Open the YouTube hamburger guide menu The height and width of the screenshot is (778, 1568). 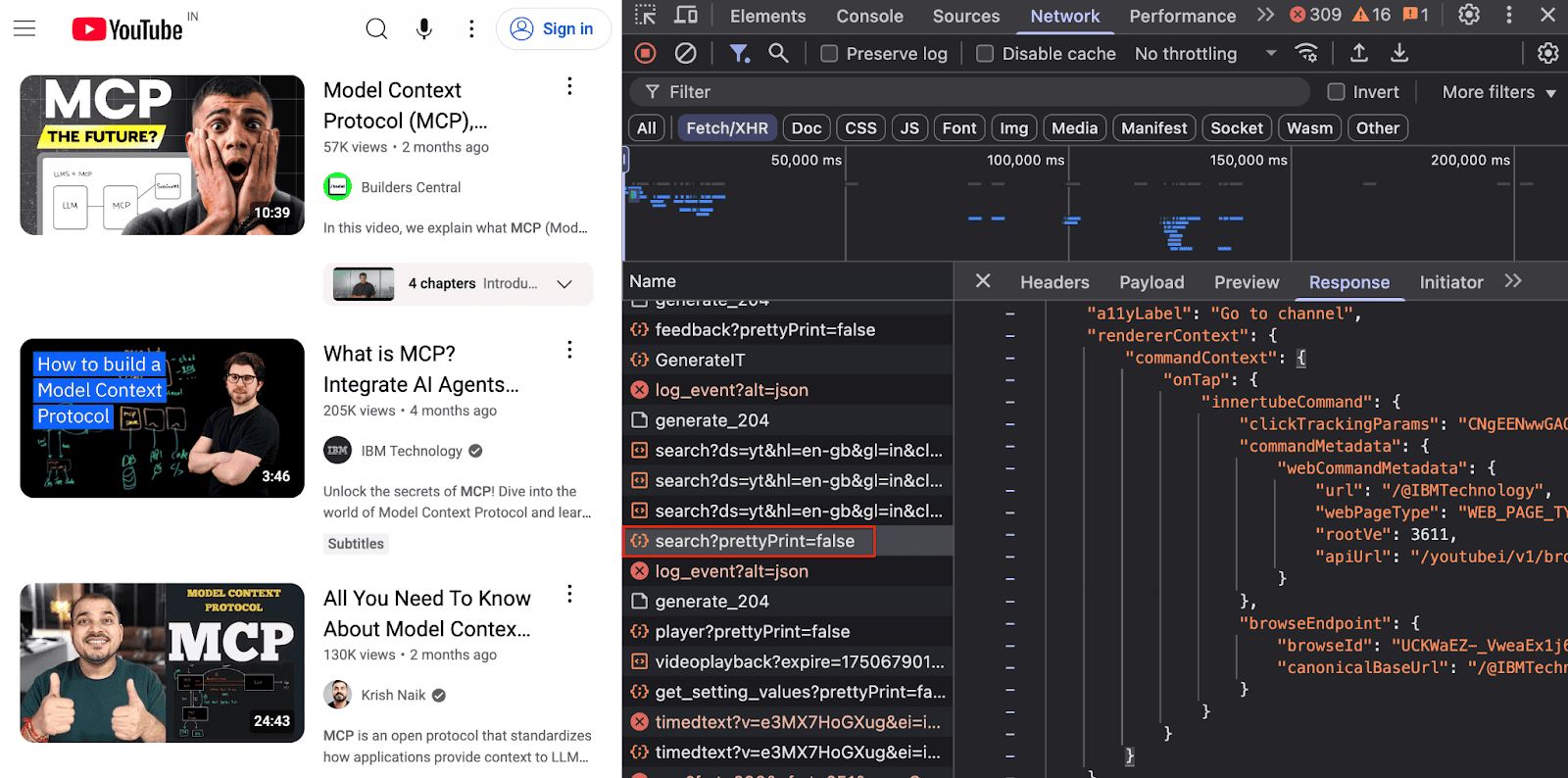tap(24, 28)
